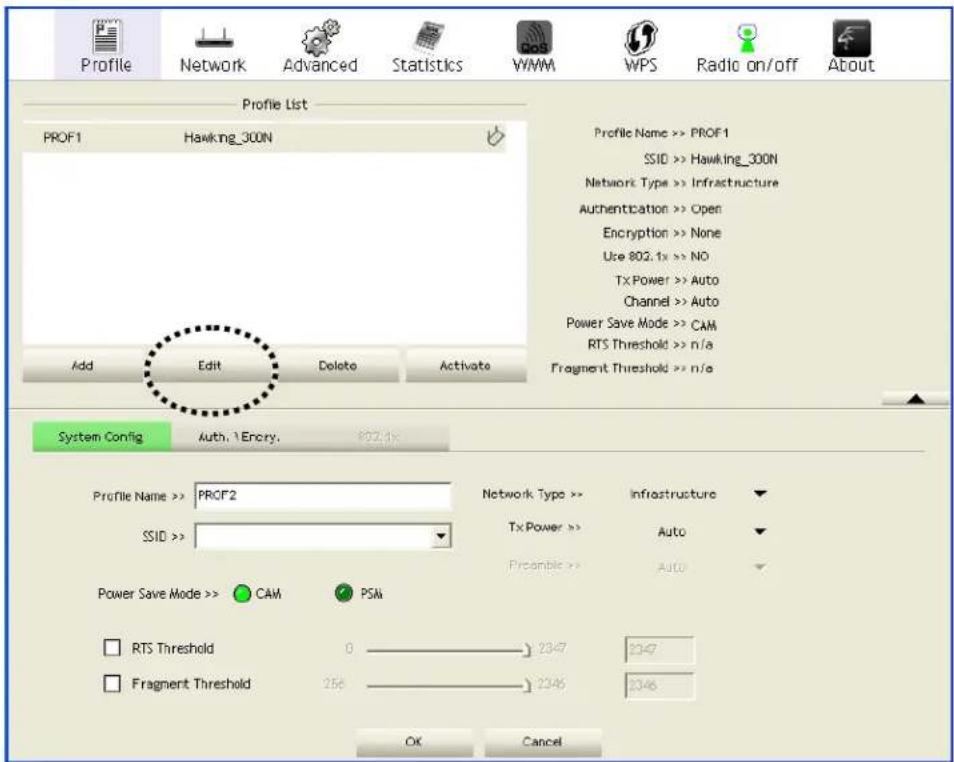Click the Cancel button
954x762 pixels.
click(x=542, y=742)
